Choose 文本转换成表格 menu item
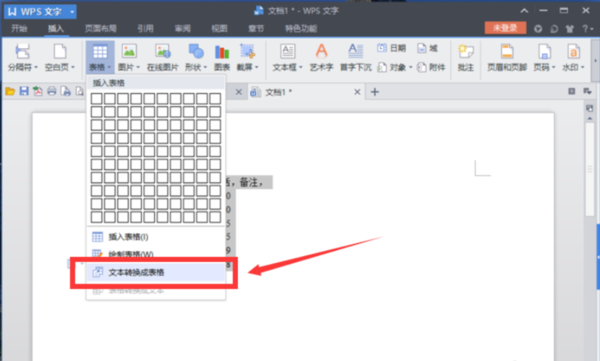 point(156,272)
